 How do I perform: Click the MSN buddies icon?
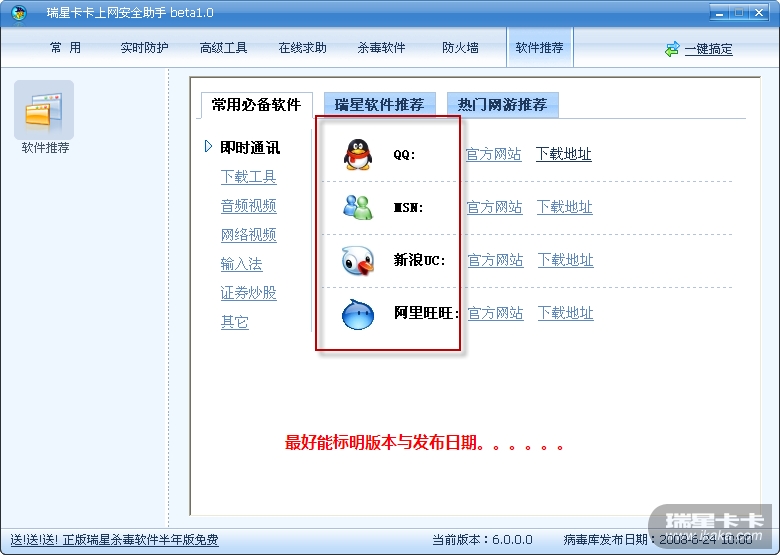pyautogui.click(x=358, y=207)
